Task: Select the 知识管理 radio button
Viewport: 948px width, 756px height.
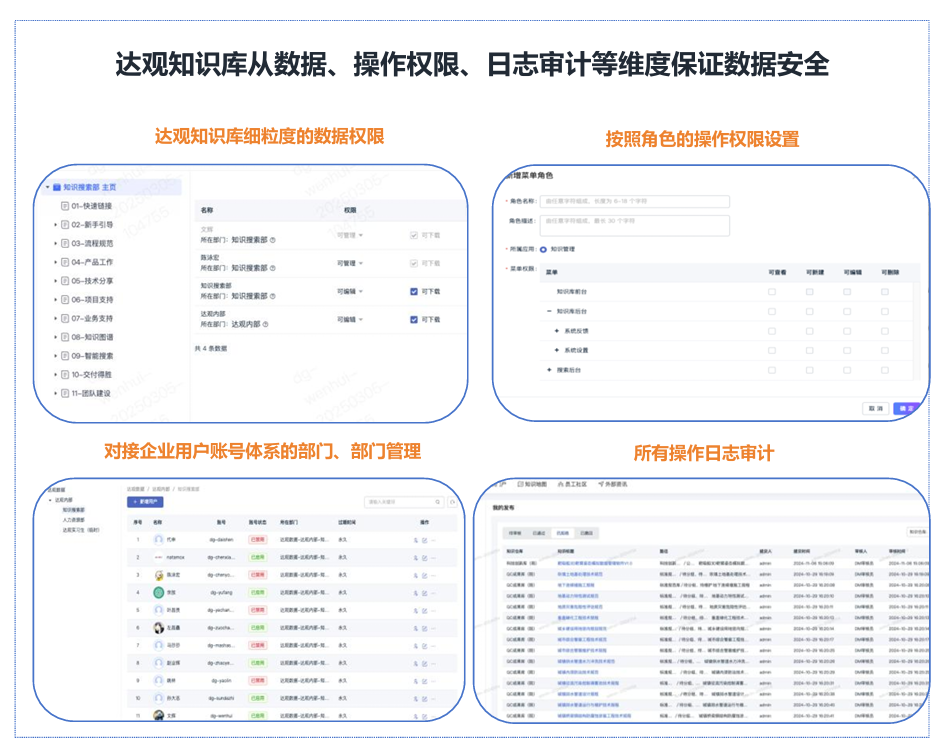Action: [543, 249]
